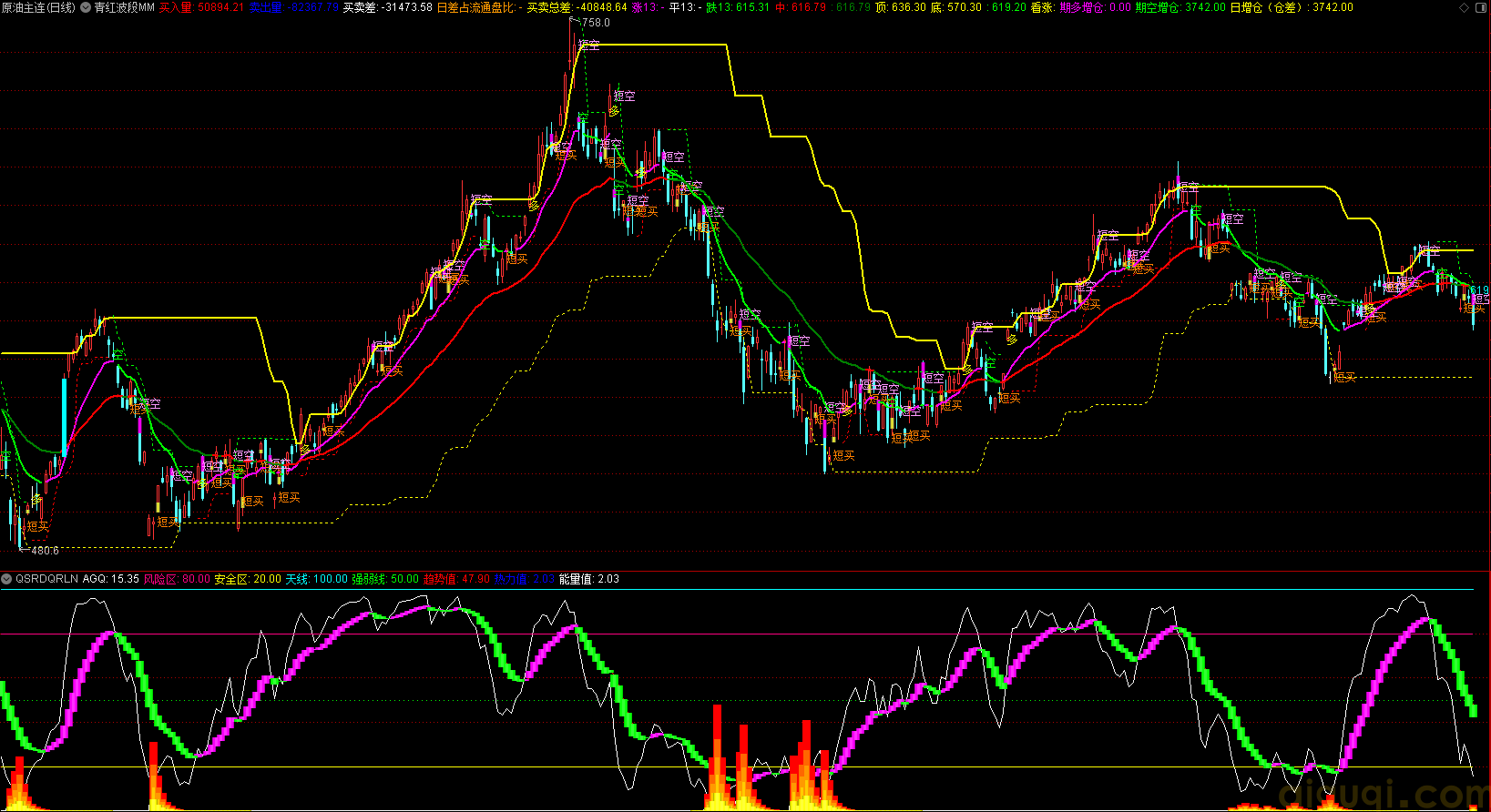Click the 758.0 high price label
This screenshot has height=812, width=1491.
pos(596,23)
